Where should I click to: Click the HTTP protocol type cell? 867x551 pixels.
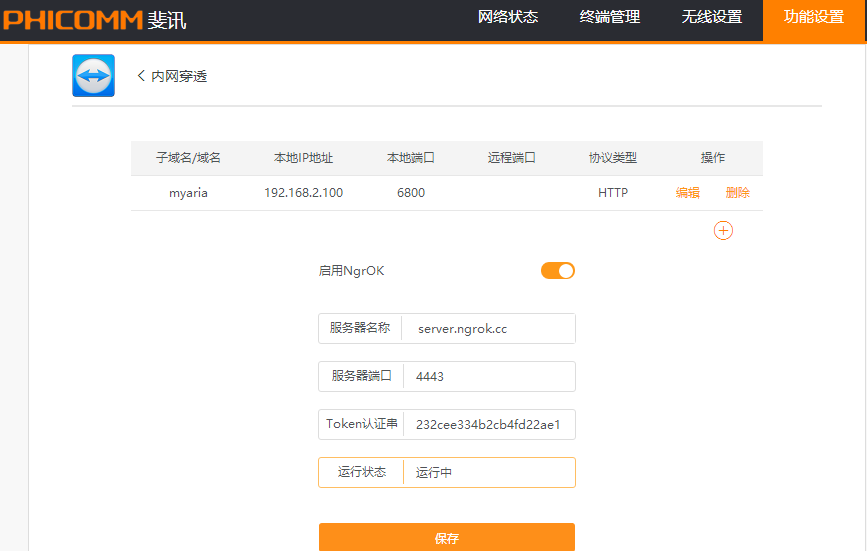pos(613,193)
